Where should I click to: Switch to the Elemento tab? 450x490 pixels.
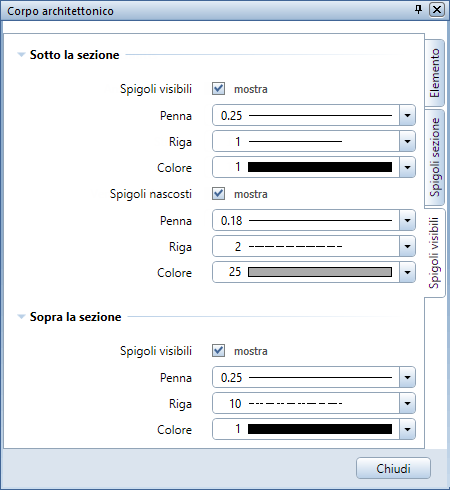[435, 73]
